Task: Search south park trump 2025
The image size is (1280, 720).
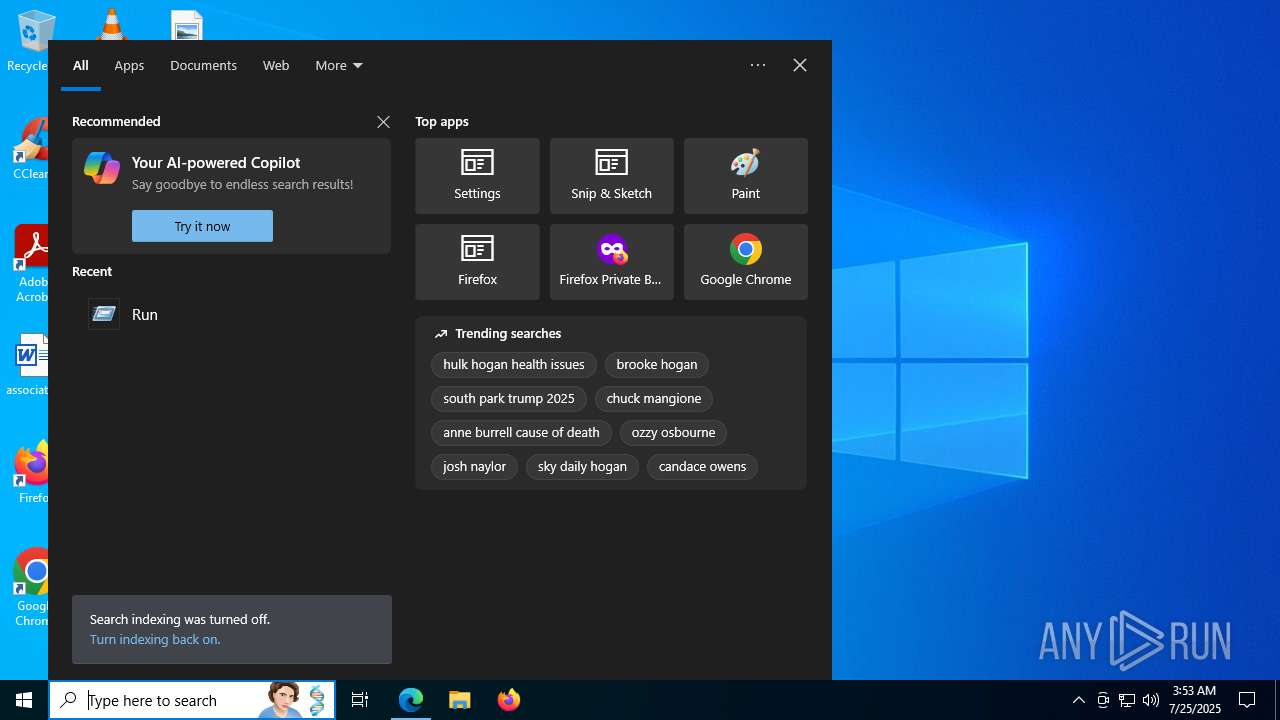Action: pos(509,399)
